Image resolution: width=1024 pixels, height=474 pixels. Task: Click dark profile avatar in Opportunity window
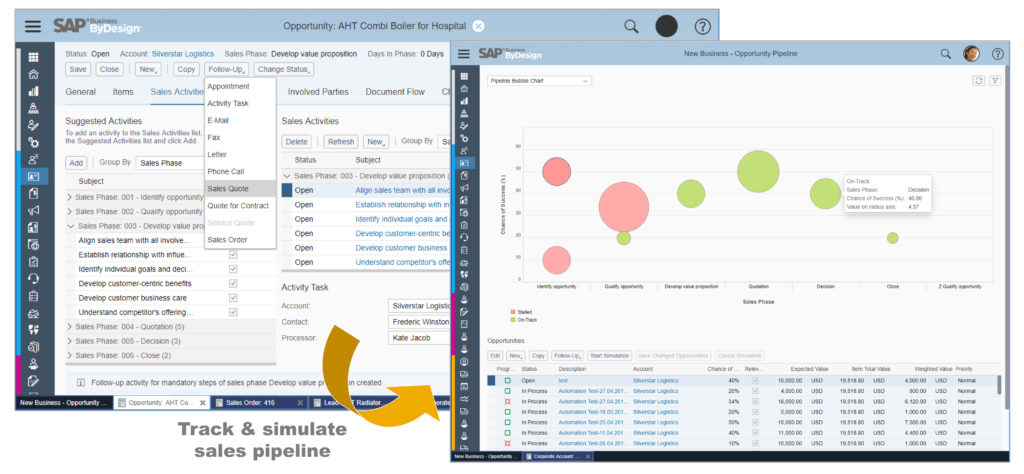click(x=666, y=26)
